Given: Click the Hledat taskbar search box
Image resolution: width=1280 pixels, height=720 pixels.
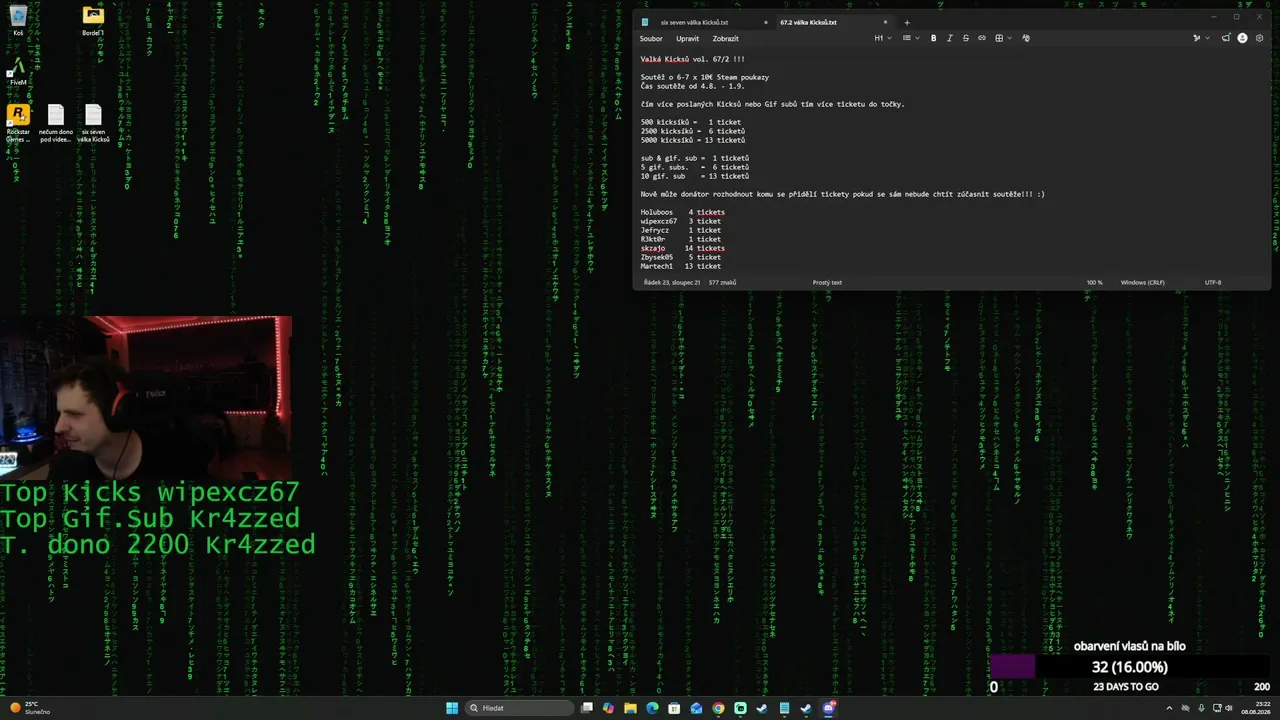Looking at the screenshot, I should [x=520, y=708].
